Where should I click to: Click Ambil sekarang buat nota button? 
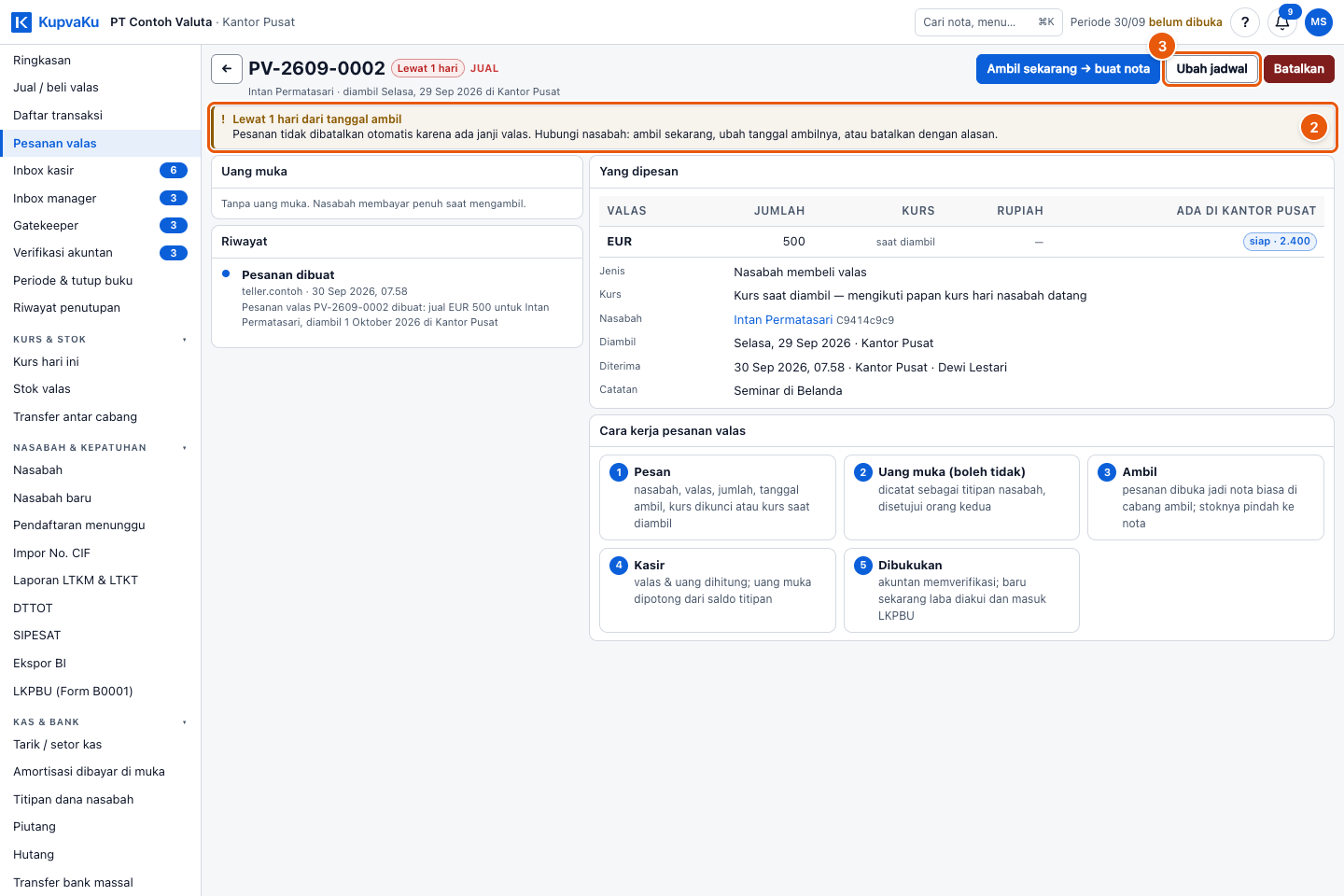[x=1068, y=69]
